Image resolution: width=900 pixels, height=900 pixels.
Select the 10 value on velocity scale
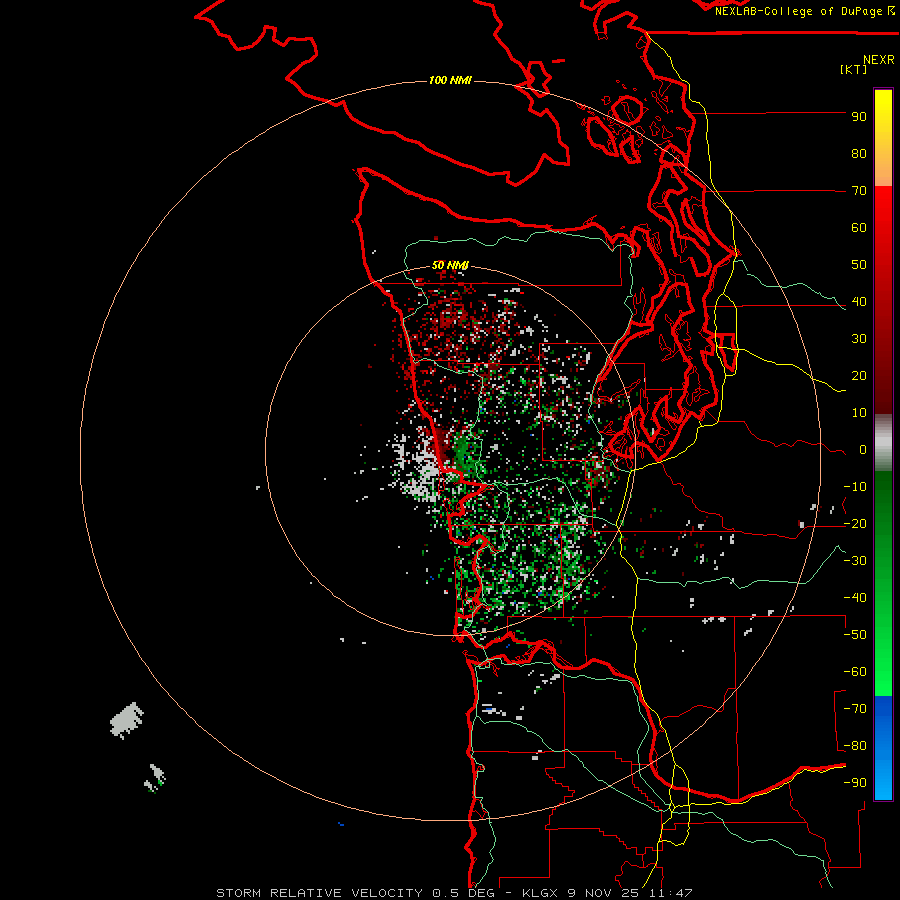(859, 413)
